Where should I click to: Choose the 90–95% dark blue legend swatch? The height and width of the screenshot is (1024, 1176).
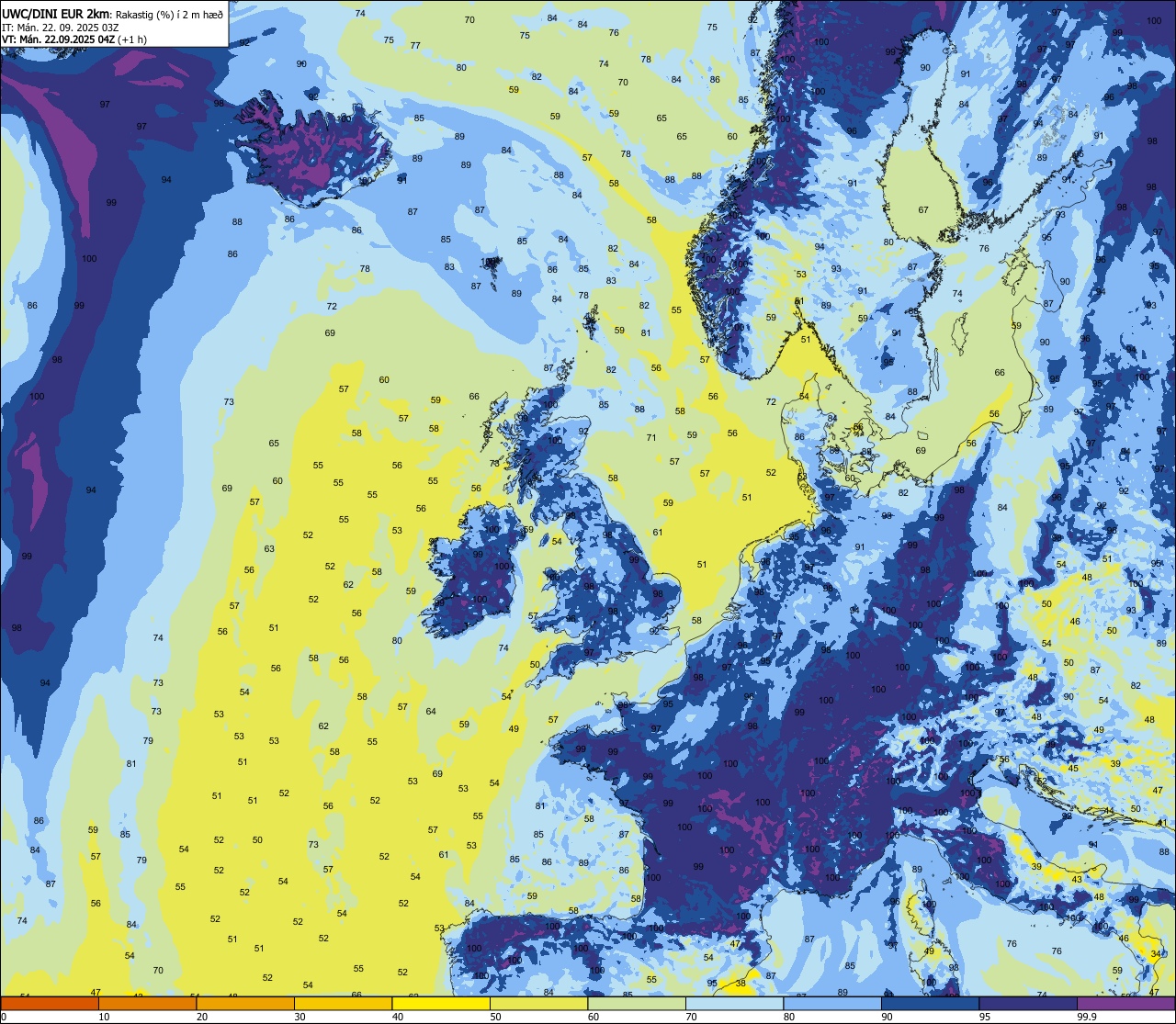(x=930, y=1003)
